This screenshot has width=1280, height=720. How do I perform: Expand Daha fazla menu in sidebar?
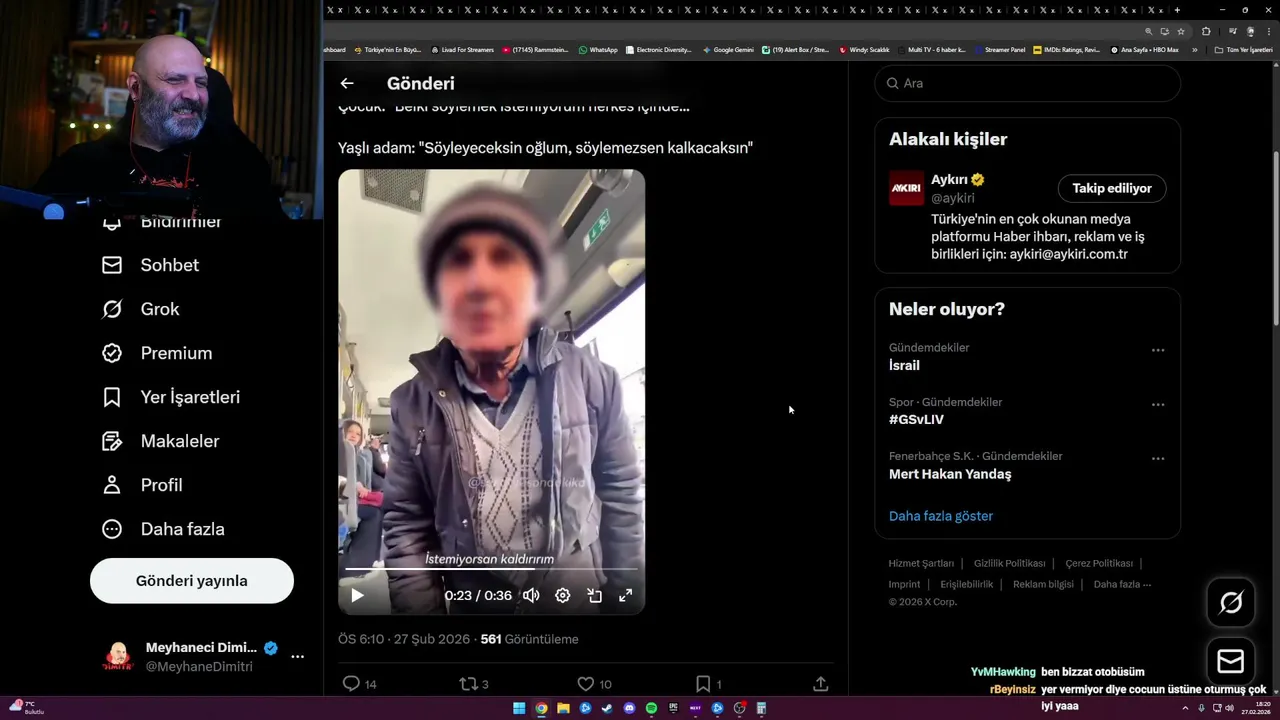(163, 529)
